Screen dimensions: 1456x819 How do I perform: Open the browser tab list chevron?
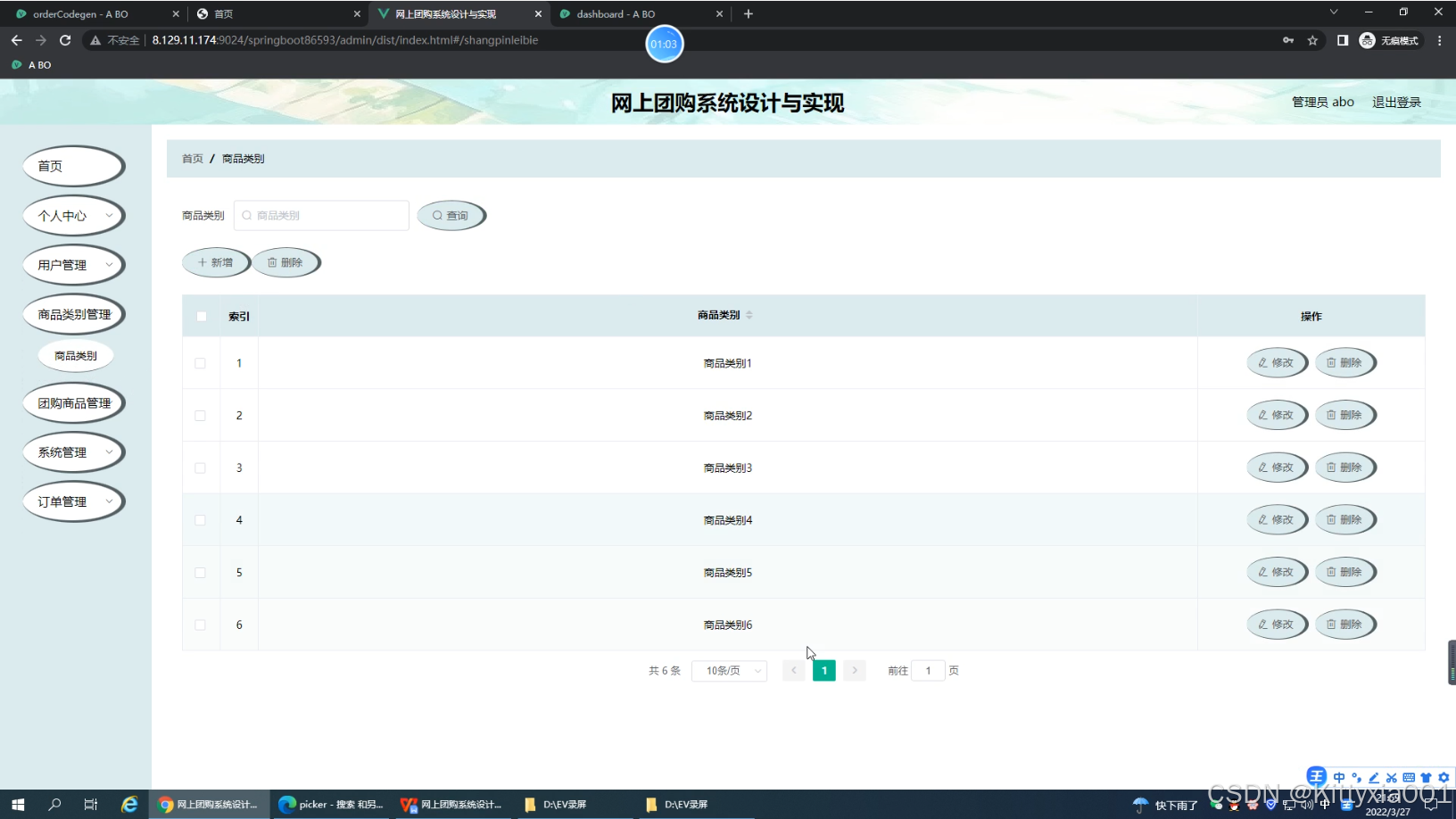[x=1334, y=12]
